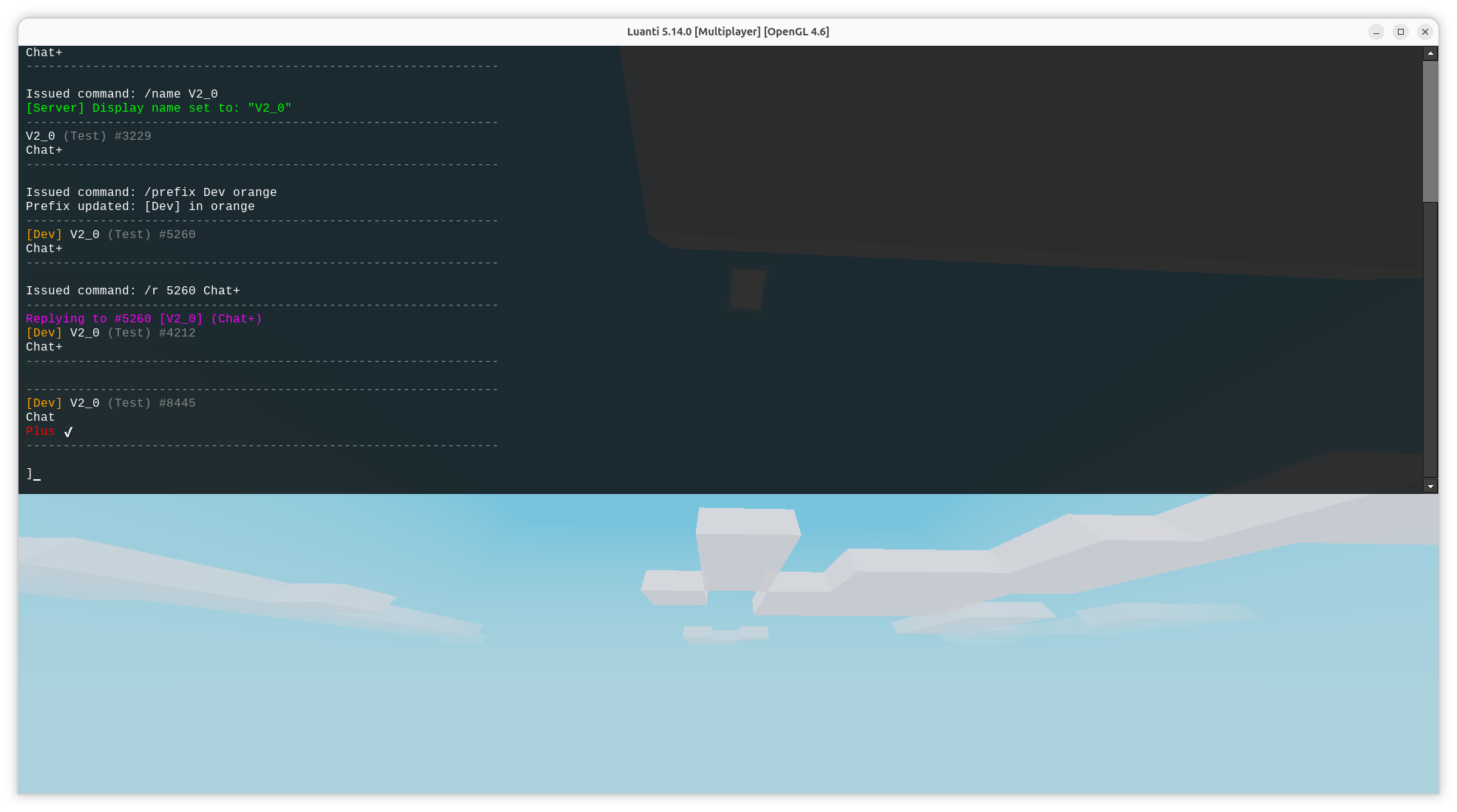This screenshot has height=812, width=1457.
Task: Click the green Server display name message
Action: pos(158,108)
